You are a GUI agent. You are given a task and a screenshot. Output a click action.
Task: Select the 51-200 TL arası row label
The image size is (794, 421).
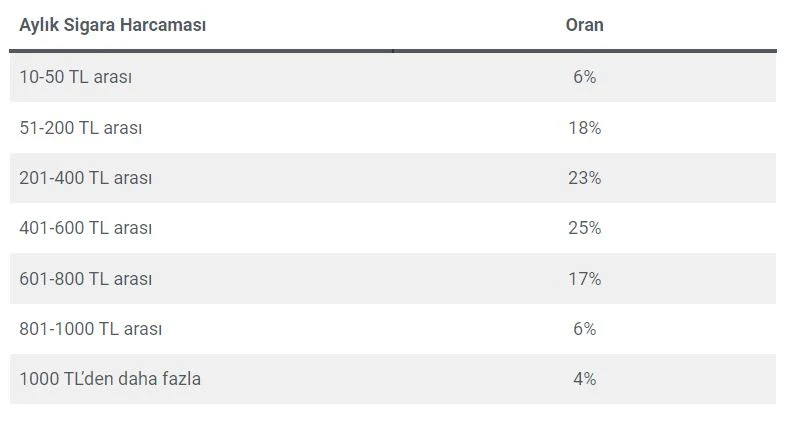point(80,128)
